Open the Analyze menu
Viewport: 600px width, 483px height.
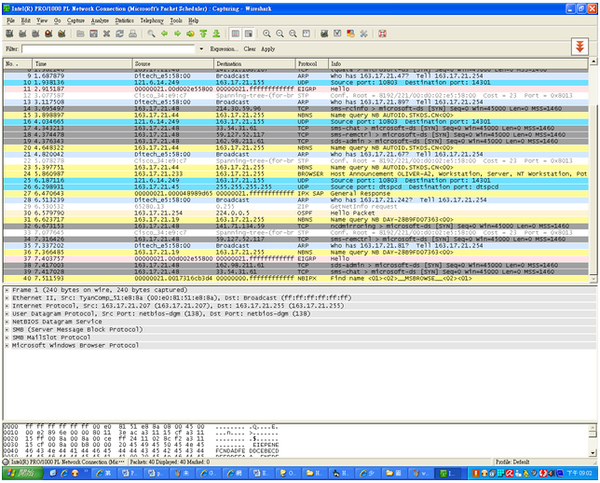tap(99, 21)
